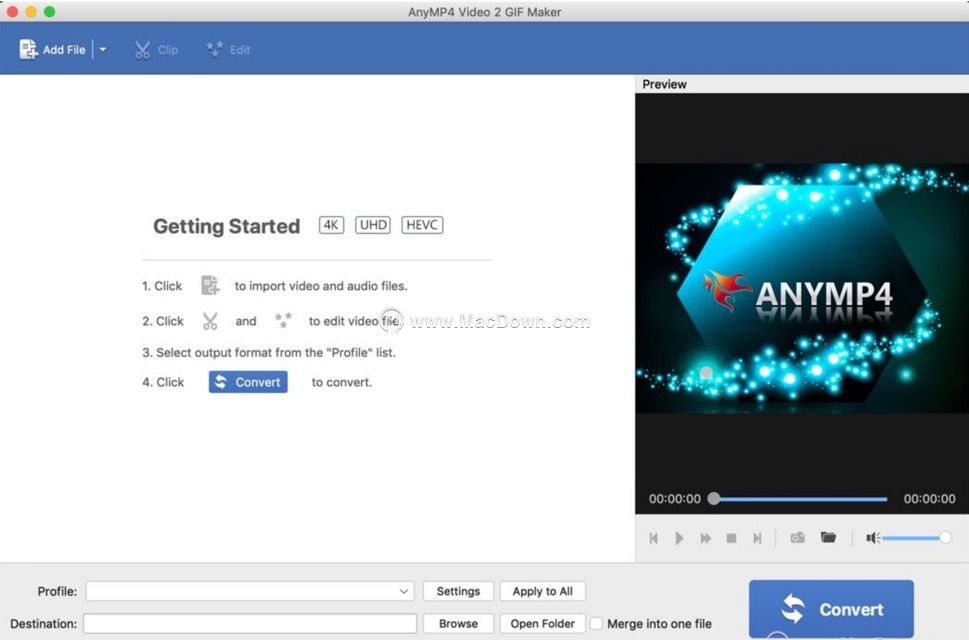Click the preview timeline seek bar

coord(800,499)
